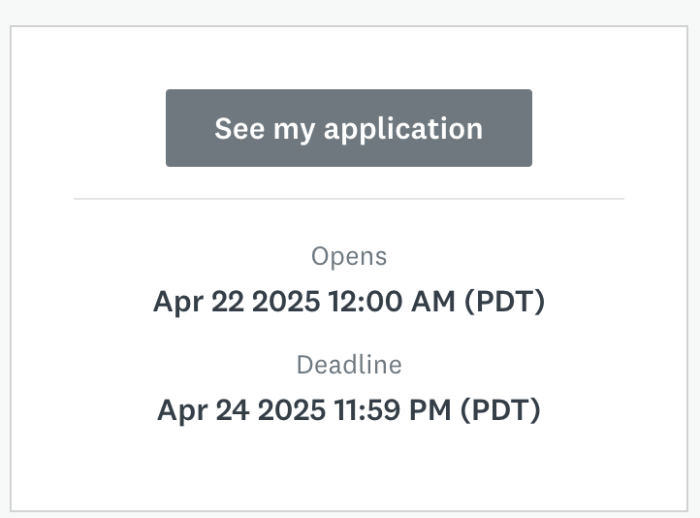The height and width of the screenshot is (518, 700).
Task: Select the "Deadline" label text
Action: coord(349,365)
